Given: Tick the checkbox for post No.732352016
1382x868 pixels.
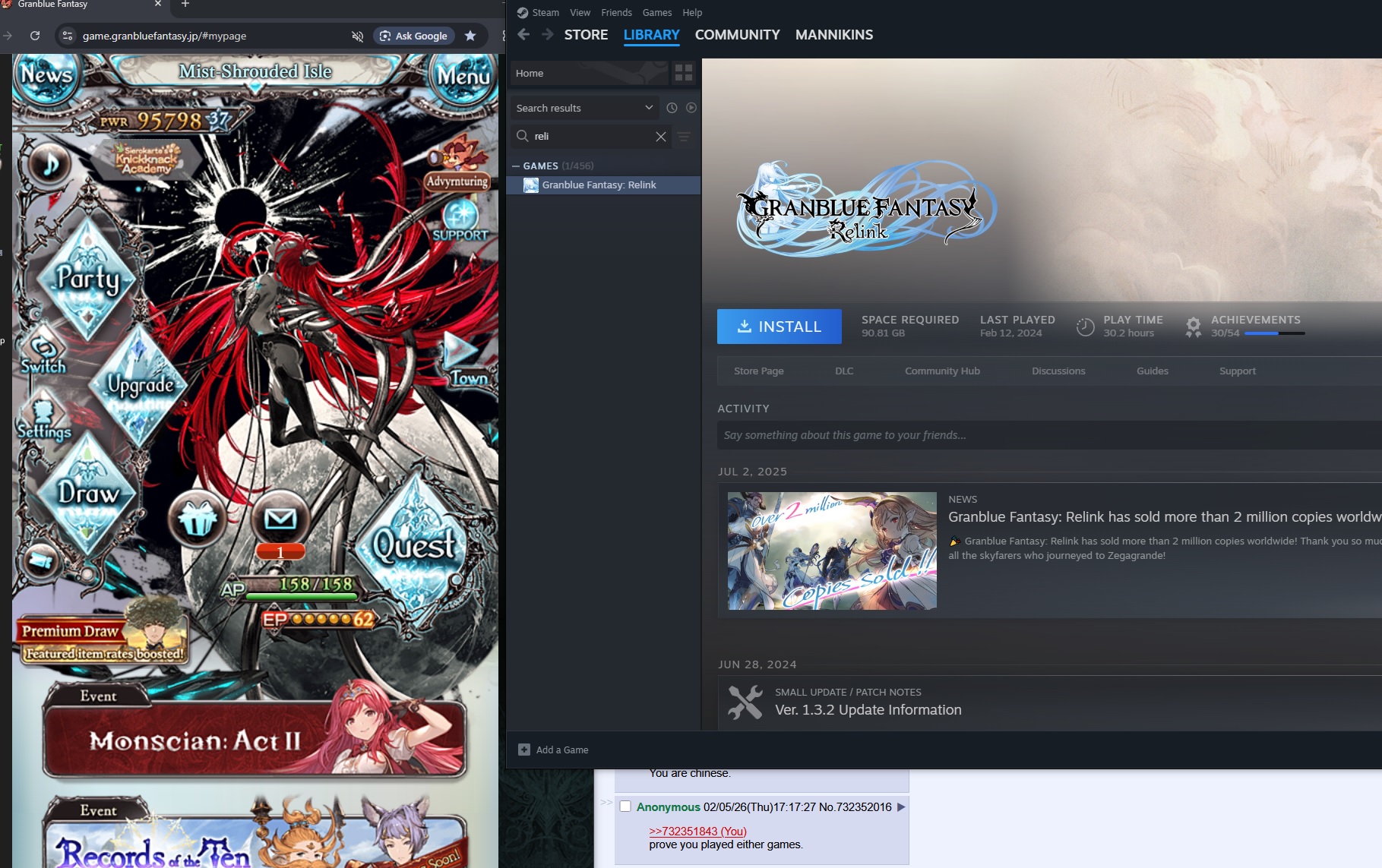Looking at the screenshot, I should point(625,806).
